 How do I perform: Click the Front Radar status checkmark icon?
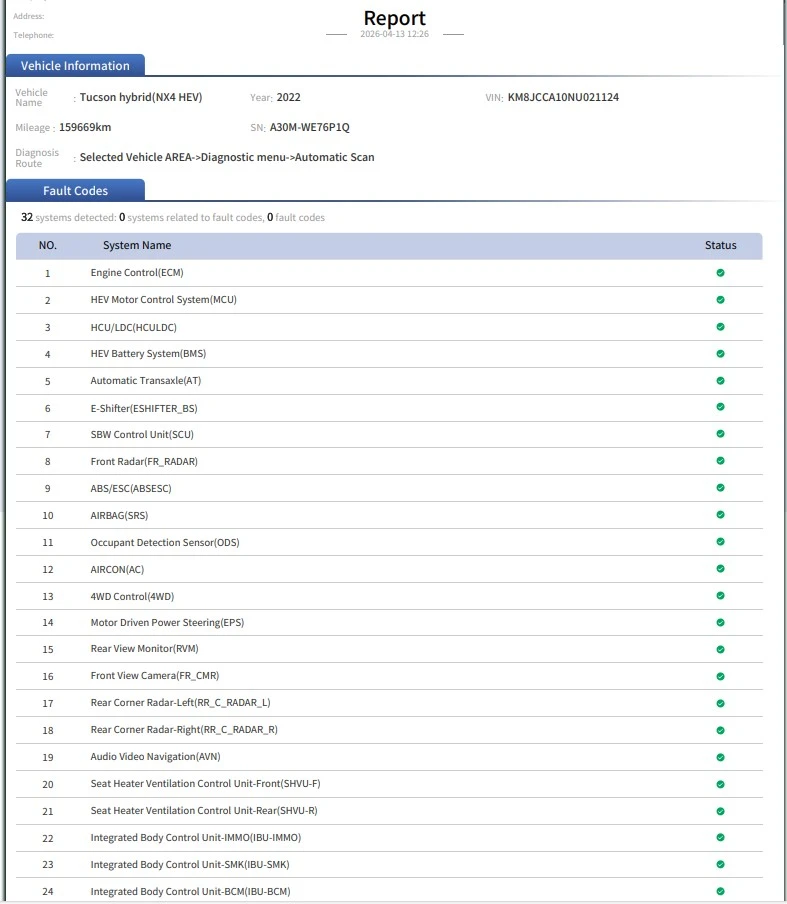coord(720,461)
